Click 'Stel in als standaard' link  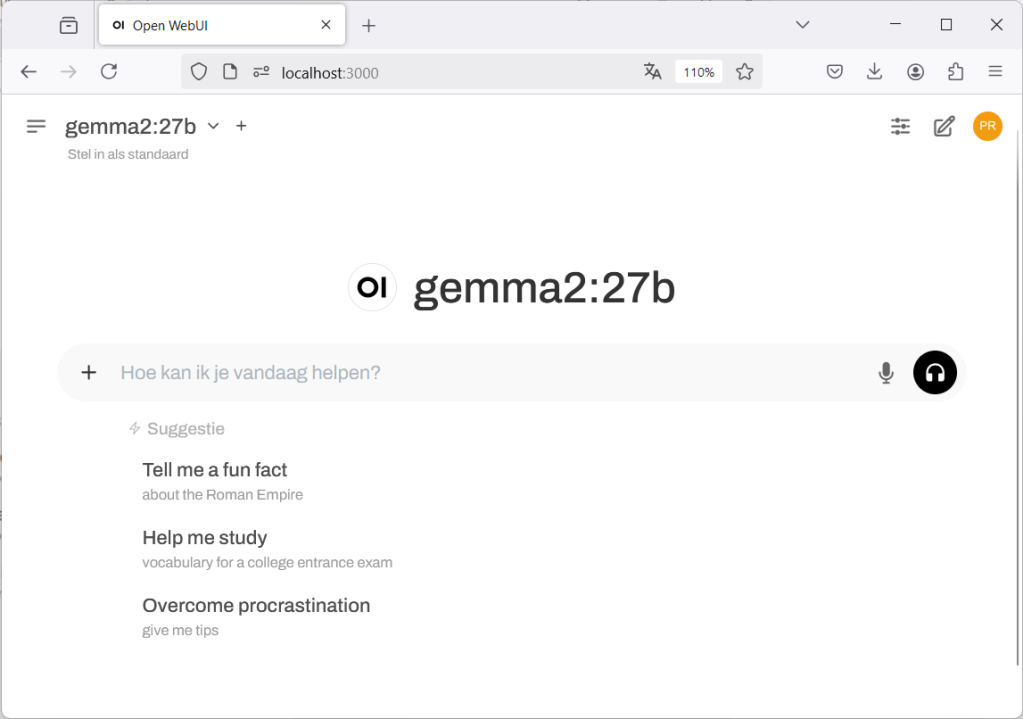(x=128, y=154)
